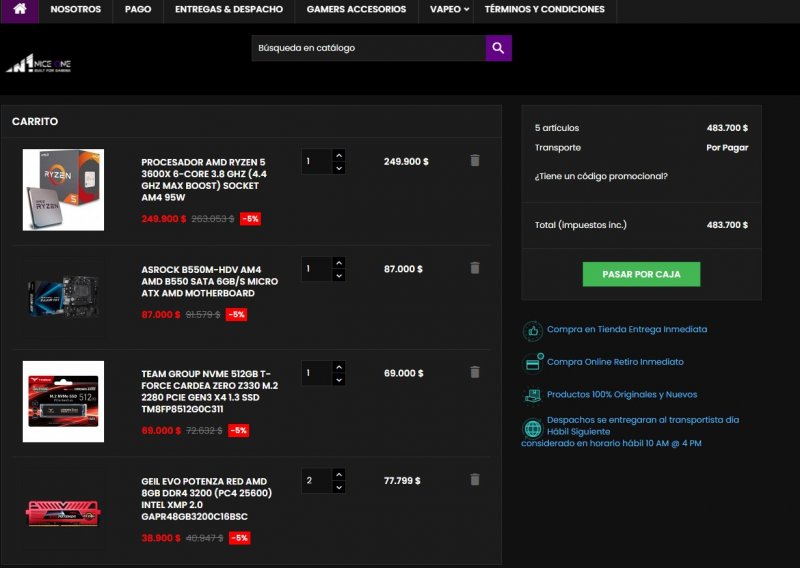Open the GeIL EVO Potenza product link
This screenshot has height=568, width=800.
click(x=207, y=499)
